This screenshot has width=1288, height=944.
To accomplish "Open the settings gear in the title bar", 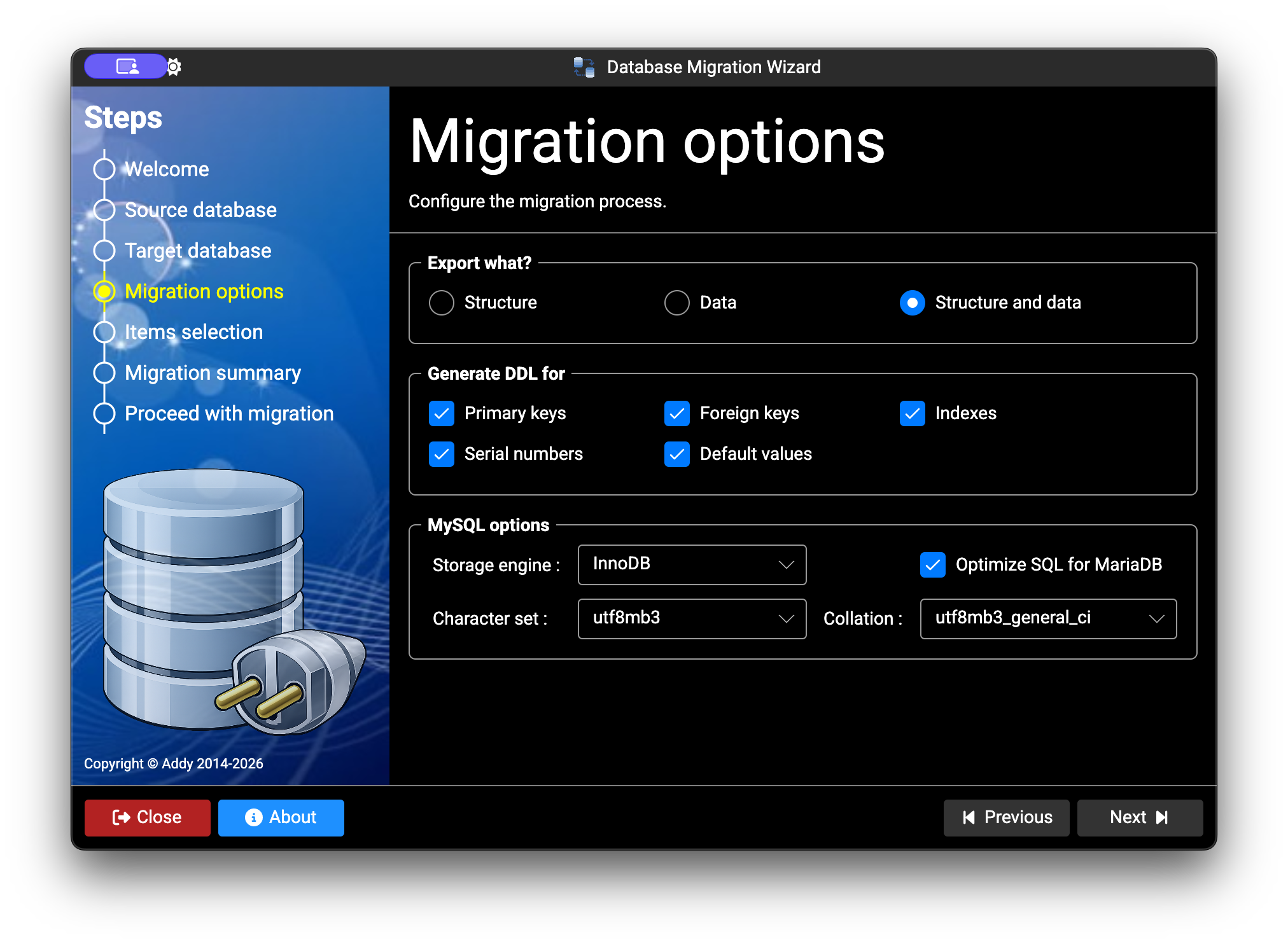I will tap(174, 66).
